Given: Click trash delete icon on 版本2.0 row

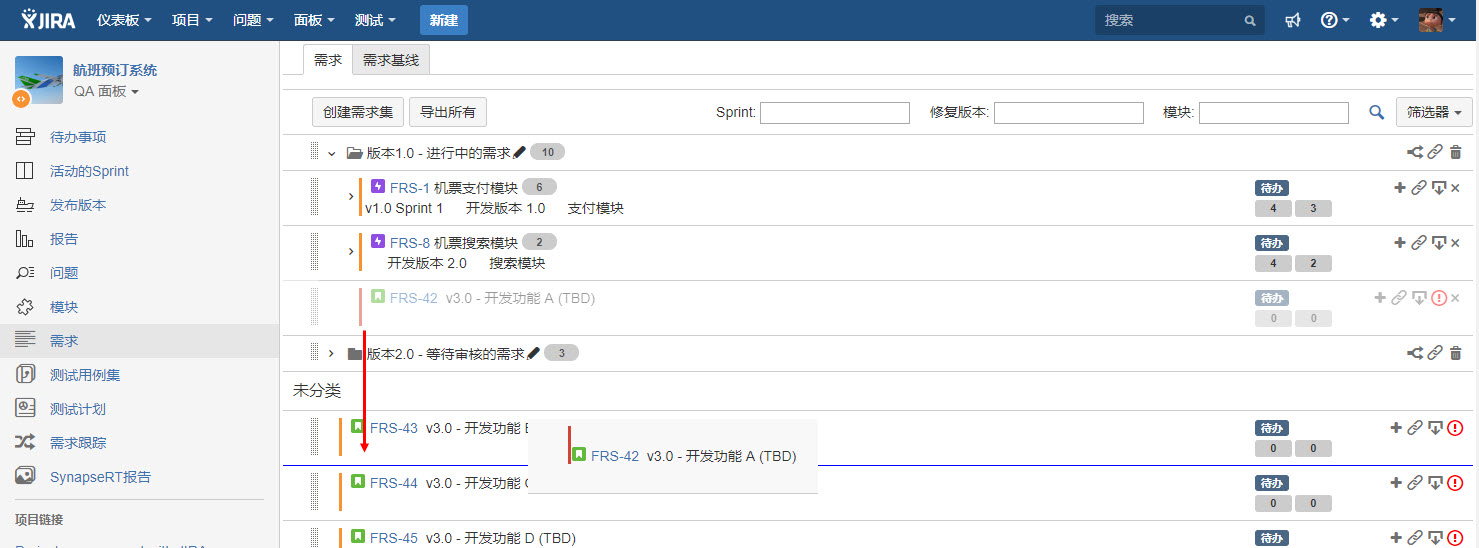Looking at the screenshot, I should coord(1456,353).
